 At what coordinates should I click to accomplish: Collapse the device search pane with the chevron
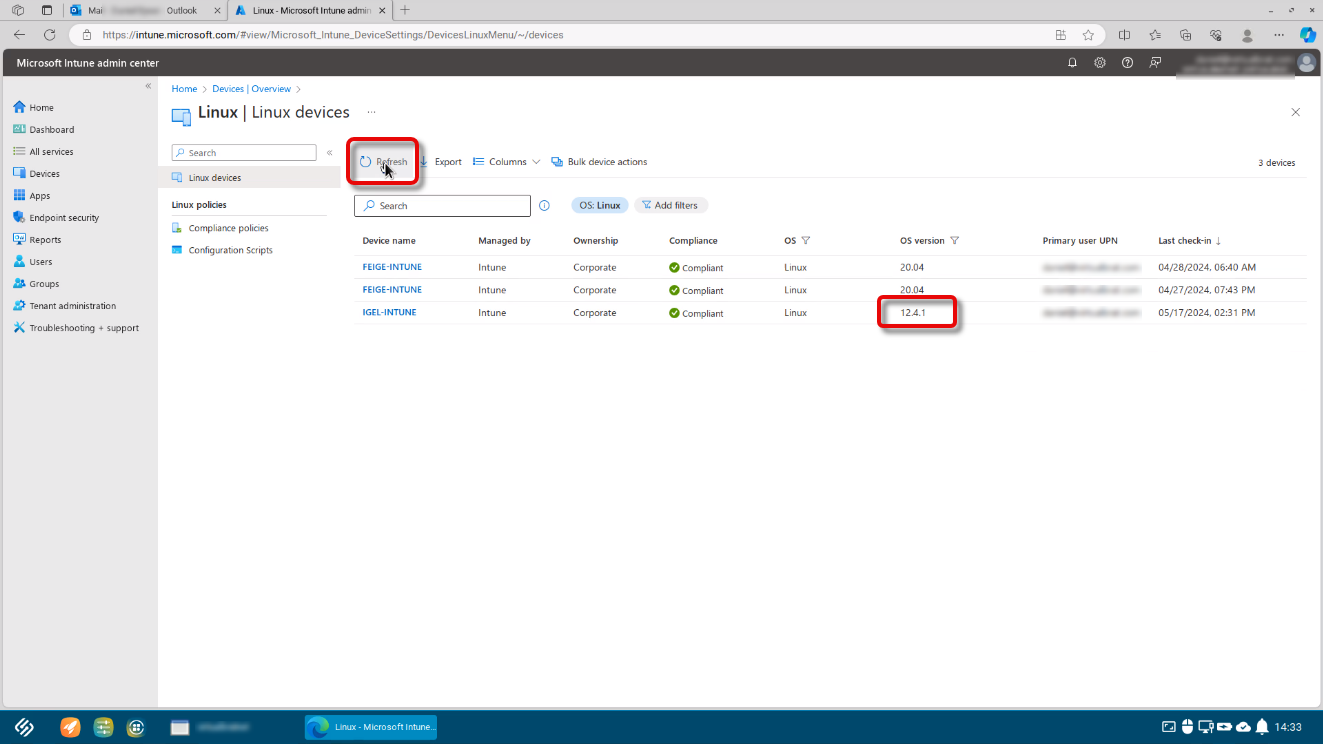(x=329, y=151)
